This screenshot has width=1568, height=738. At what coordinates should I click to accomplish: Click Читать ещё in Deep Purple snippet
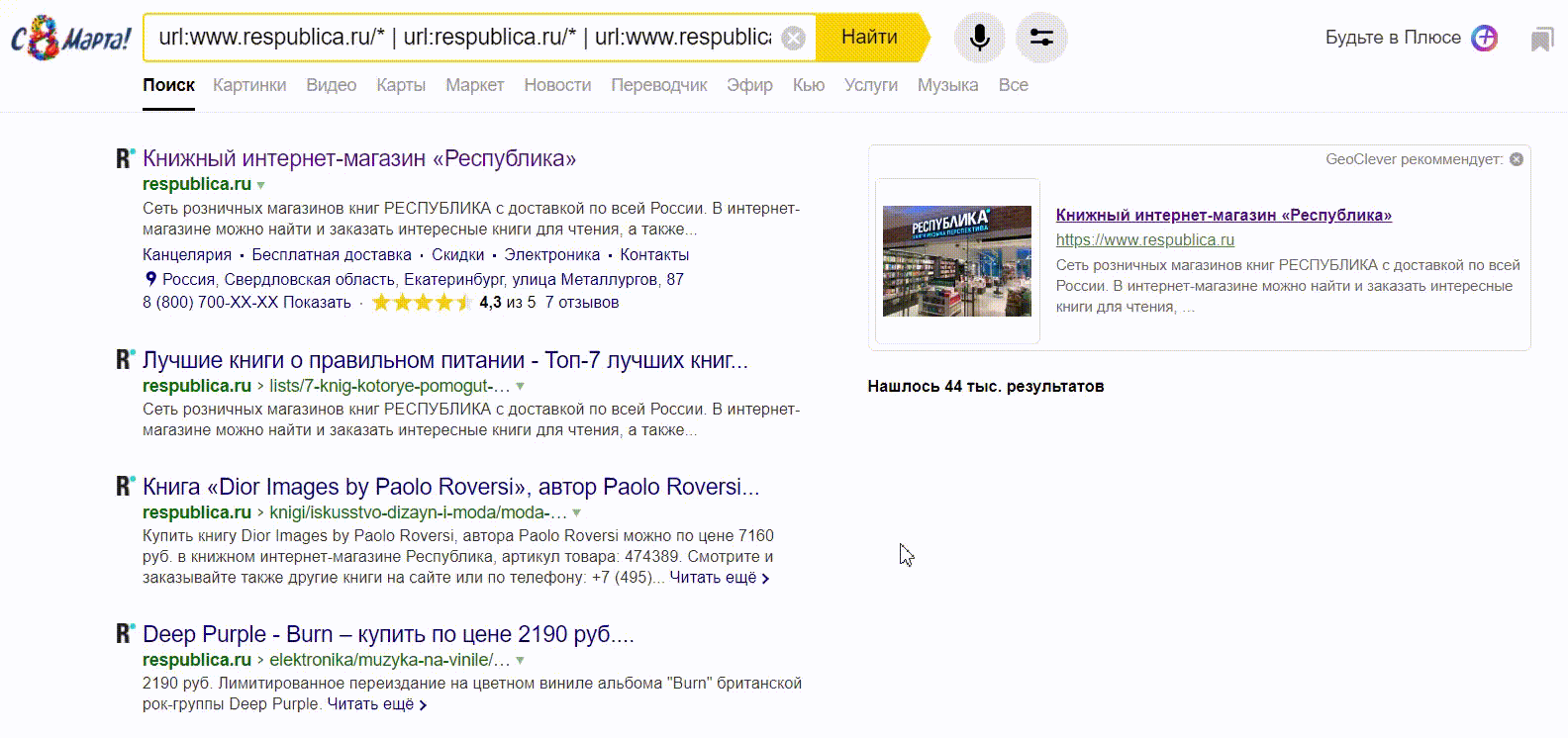coord(377,704)
